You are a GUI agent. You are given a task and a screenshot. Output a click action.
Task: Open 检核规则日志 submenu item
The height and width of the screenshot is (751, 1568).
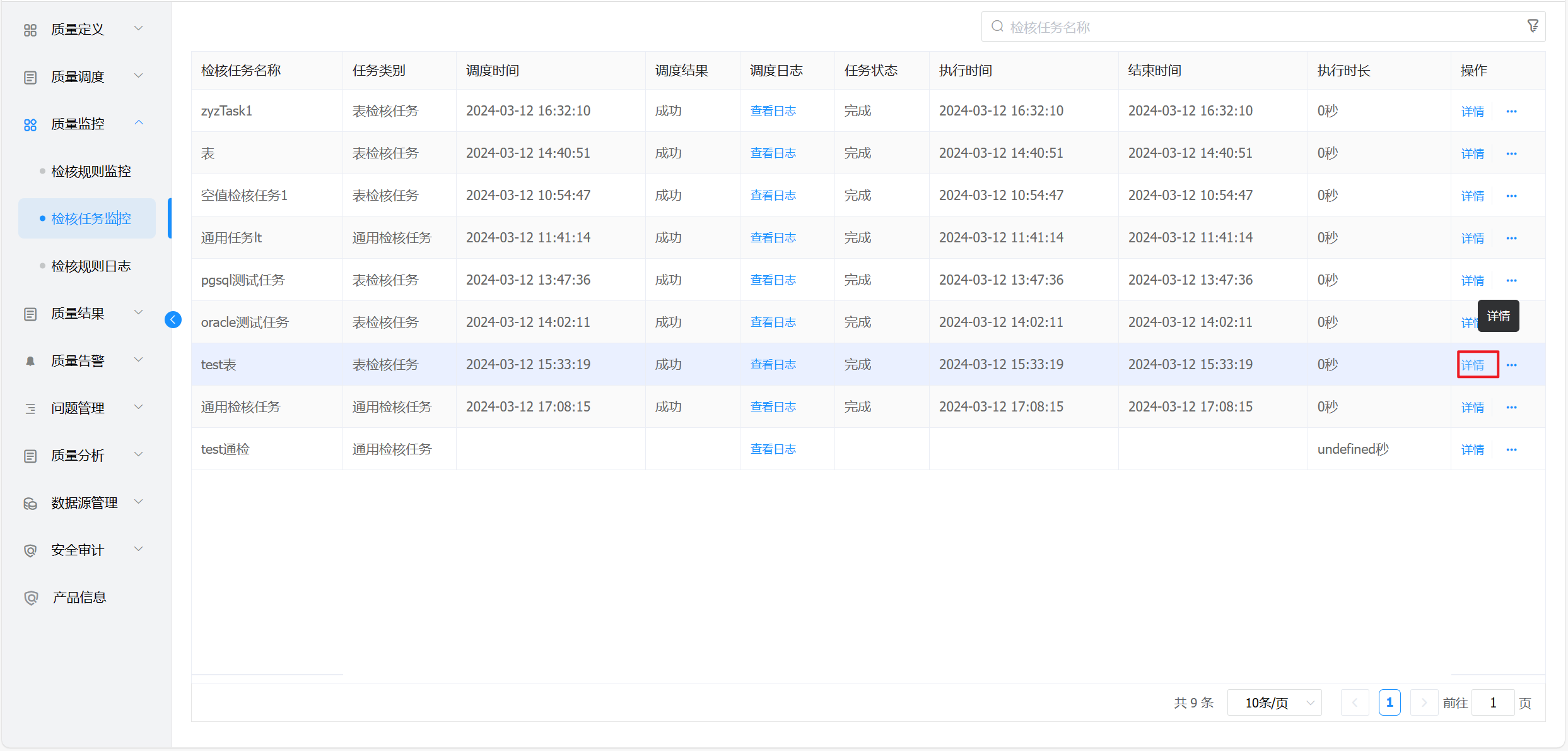tap(91, 266)
